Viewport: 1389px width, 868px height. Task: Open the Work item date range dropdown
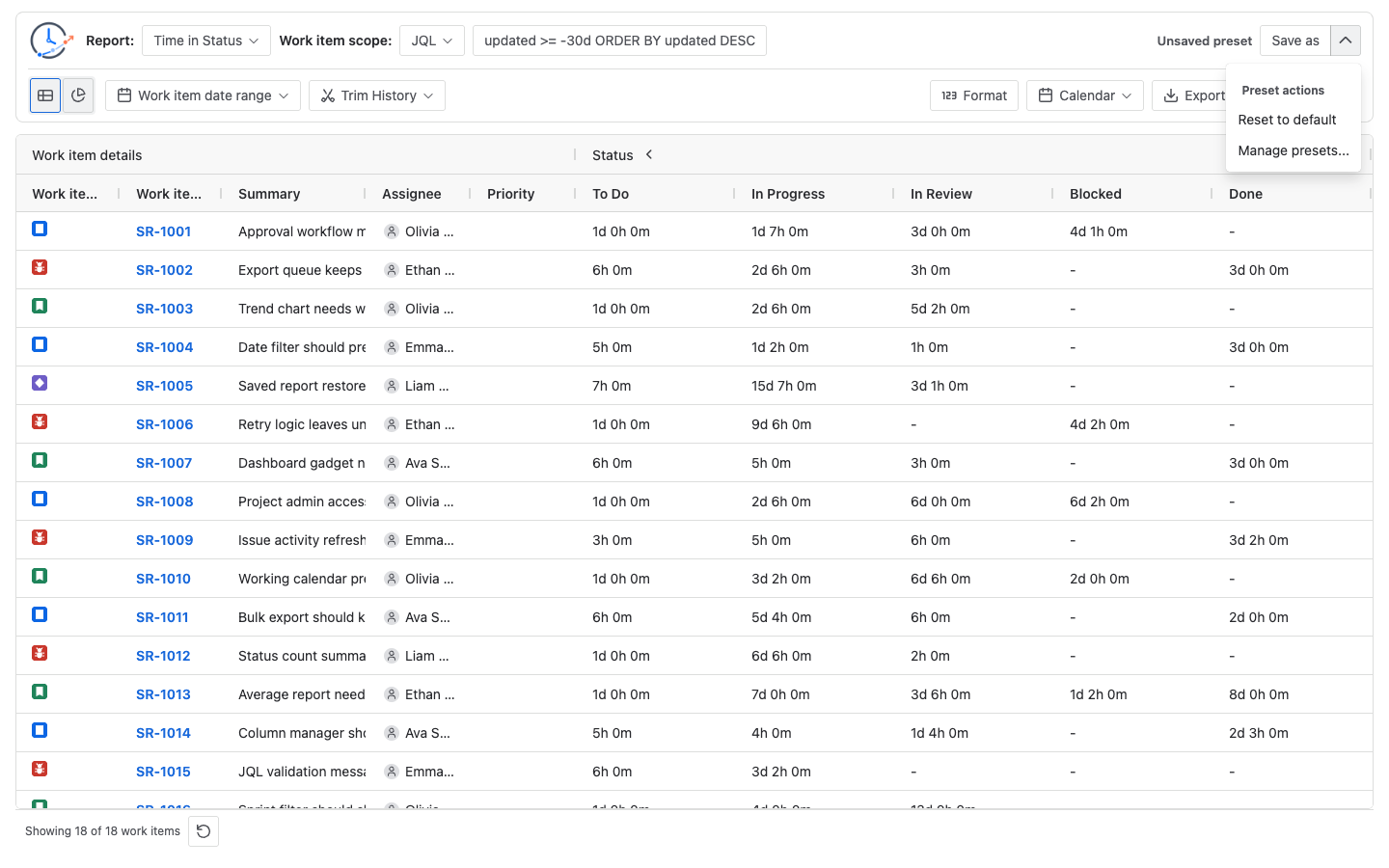(x=203, y=95)
